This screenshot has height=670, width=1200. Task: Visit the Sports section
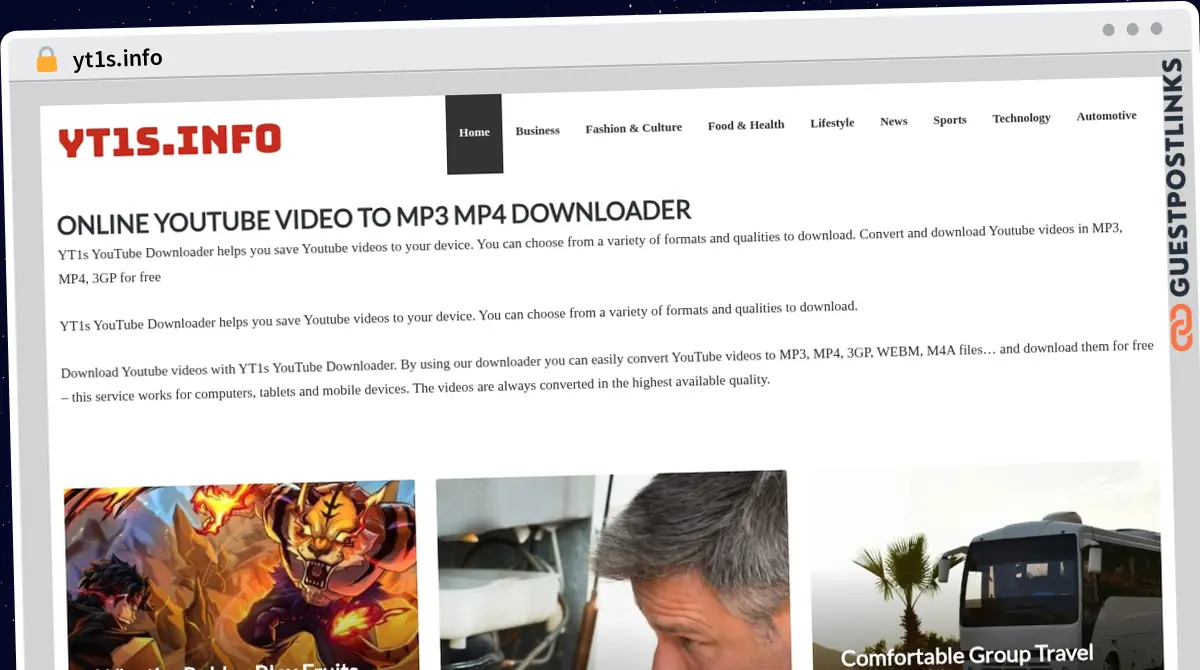(x=949, y=120)
